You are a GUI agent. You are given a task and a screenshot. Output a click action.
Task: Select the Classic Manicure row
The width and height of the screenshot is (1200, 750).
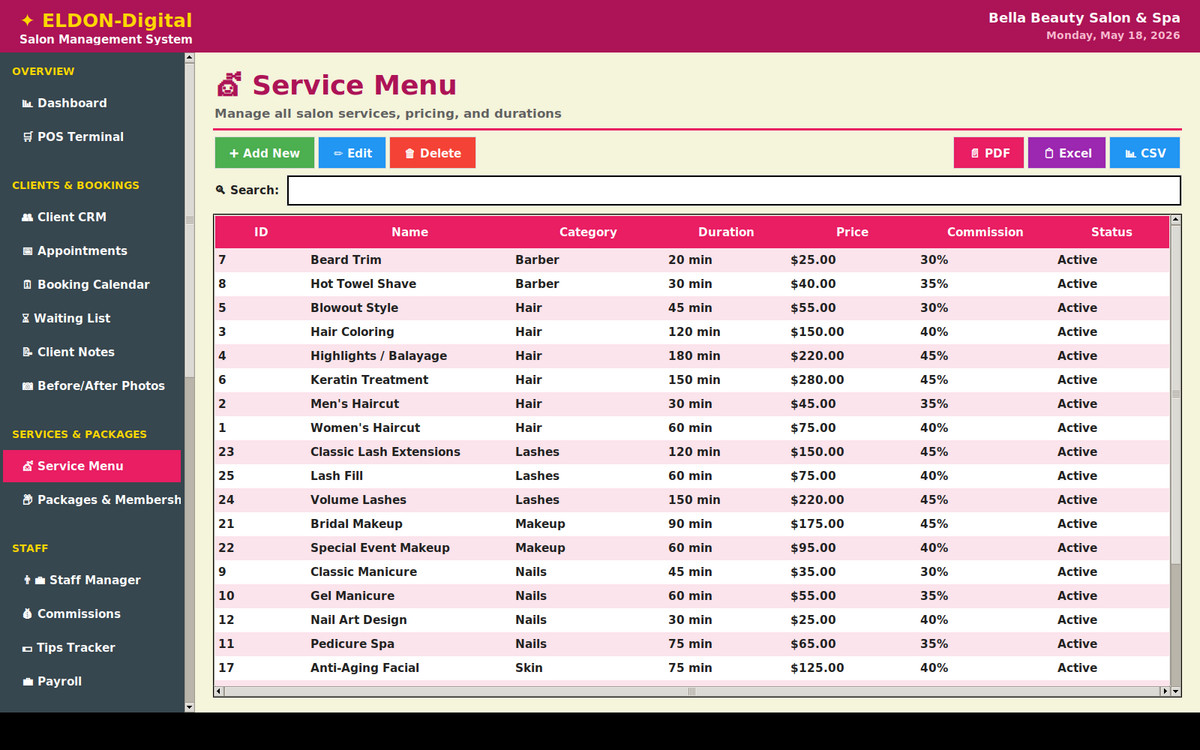692,572
